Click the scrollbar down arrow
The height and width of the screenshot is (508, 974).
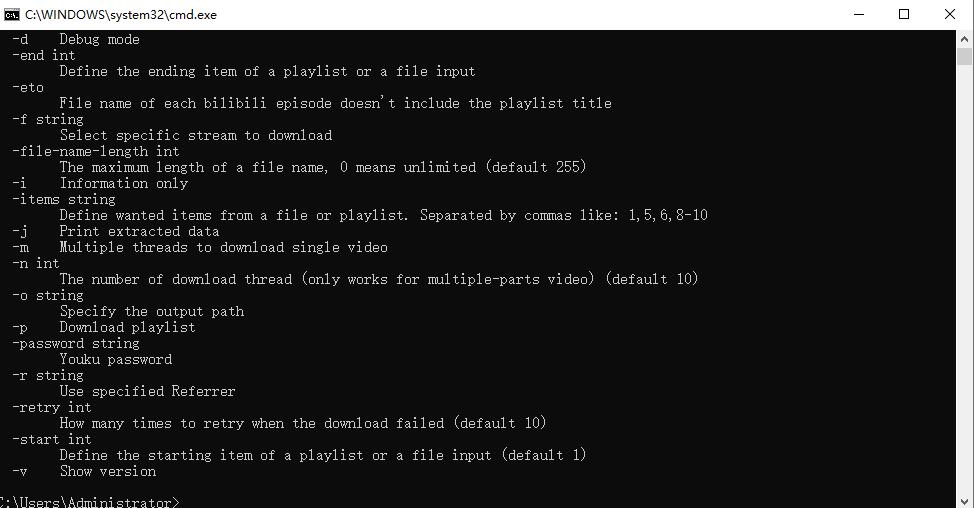pyautogui.click(x=965, y=499)
